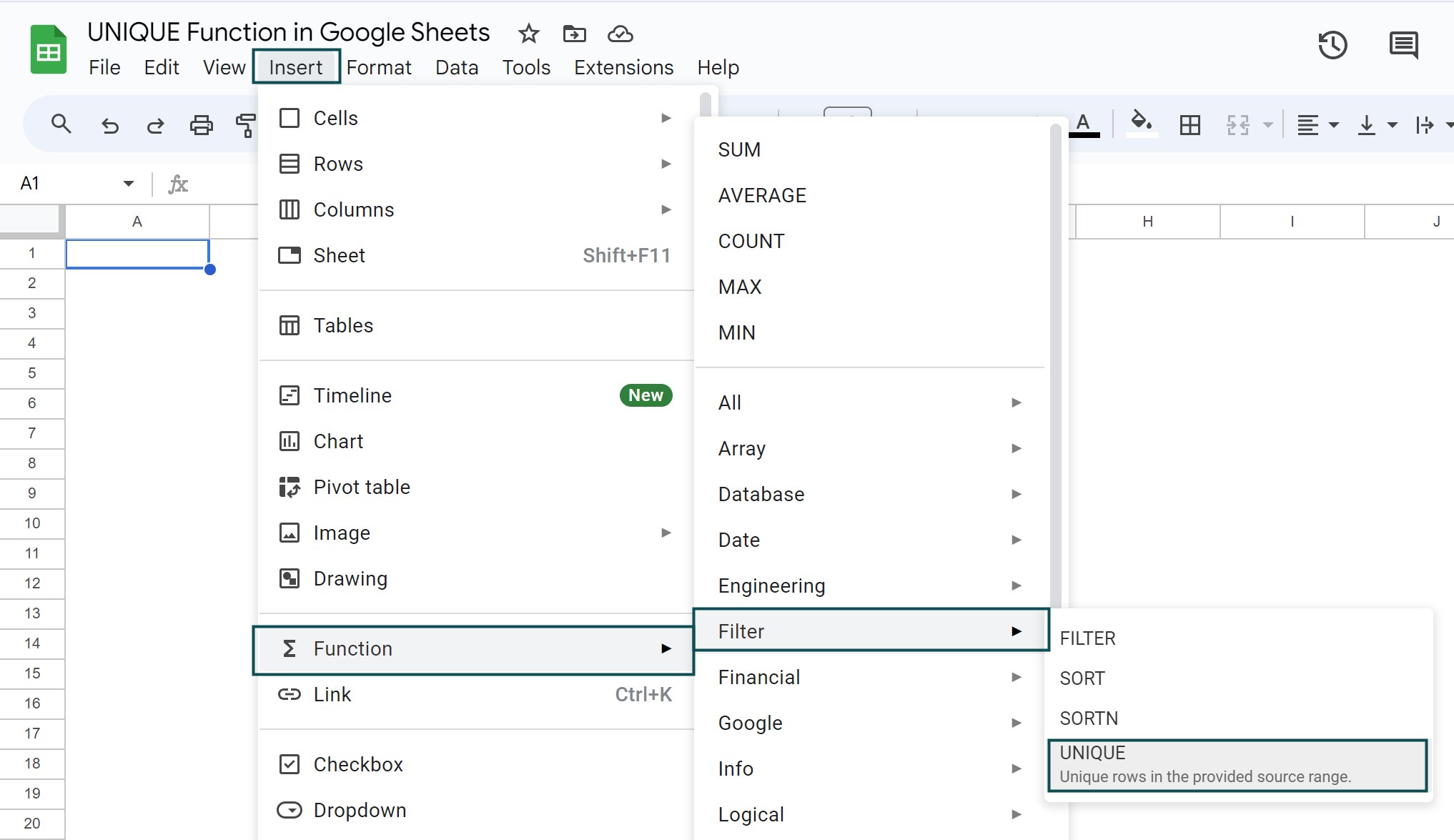Click the text wrapping icon
Image resolution: width=1454 pixels, height=840 pixels.
coord(1425,125)
